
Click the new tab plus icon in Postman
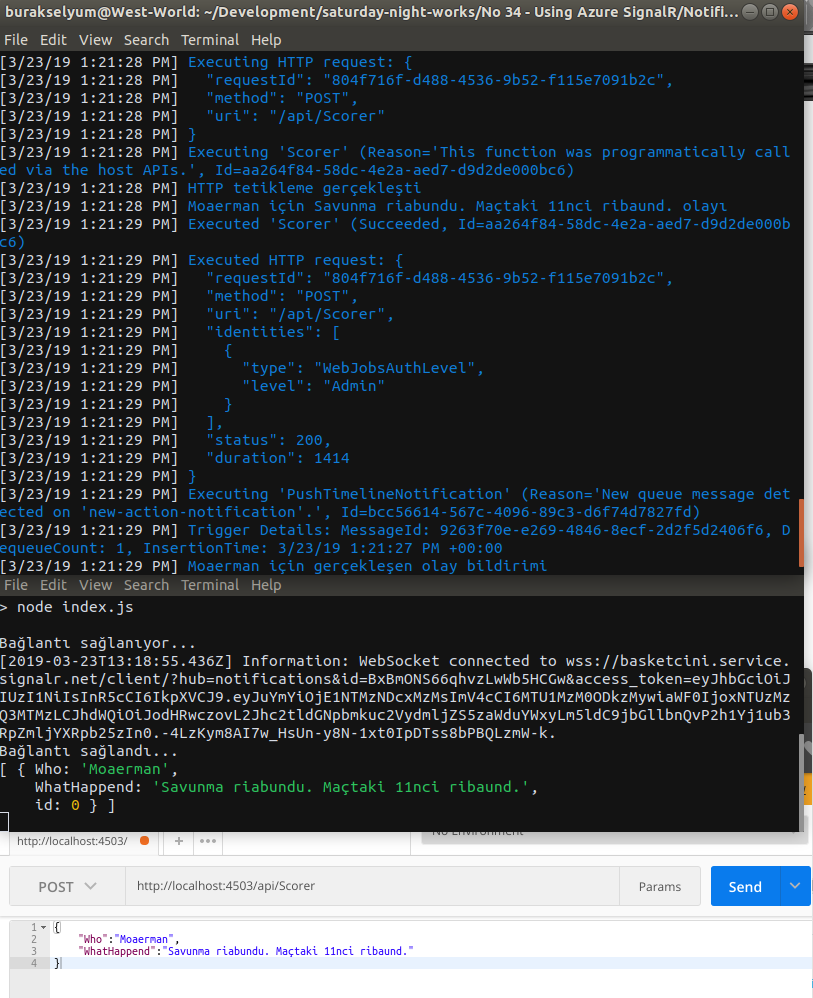180,841
